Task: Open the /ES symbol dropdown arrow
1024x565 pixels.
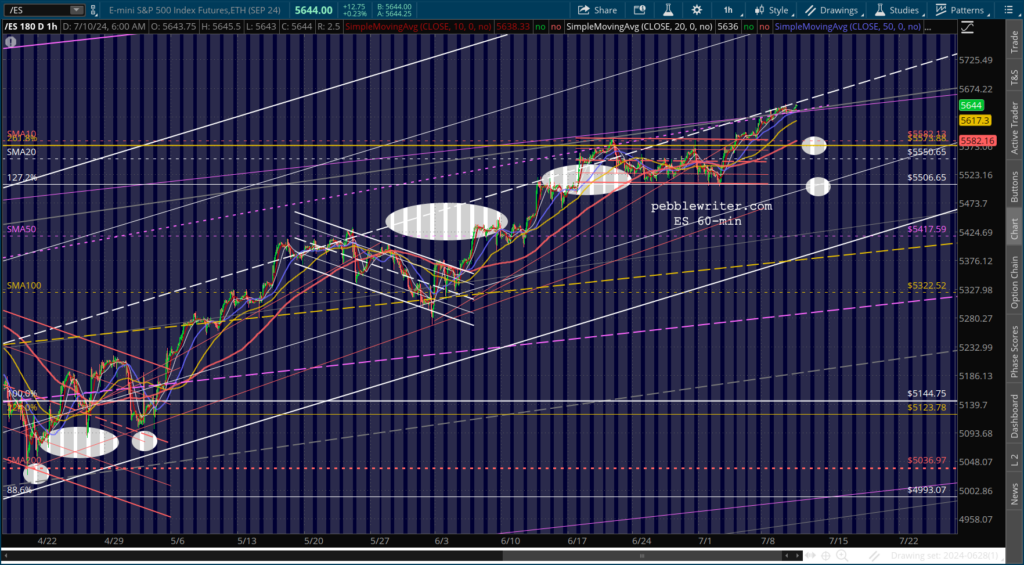Action: point(76,10)
